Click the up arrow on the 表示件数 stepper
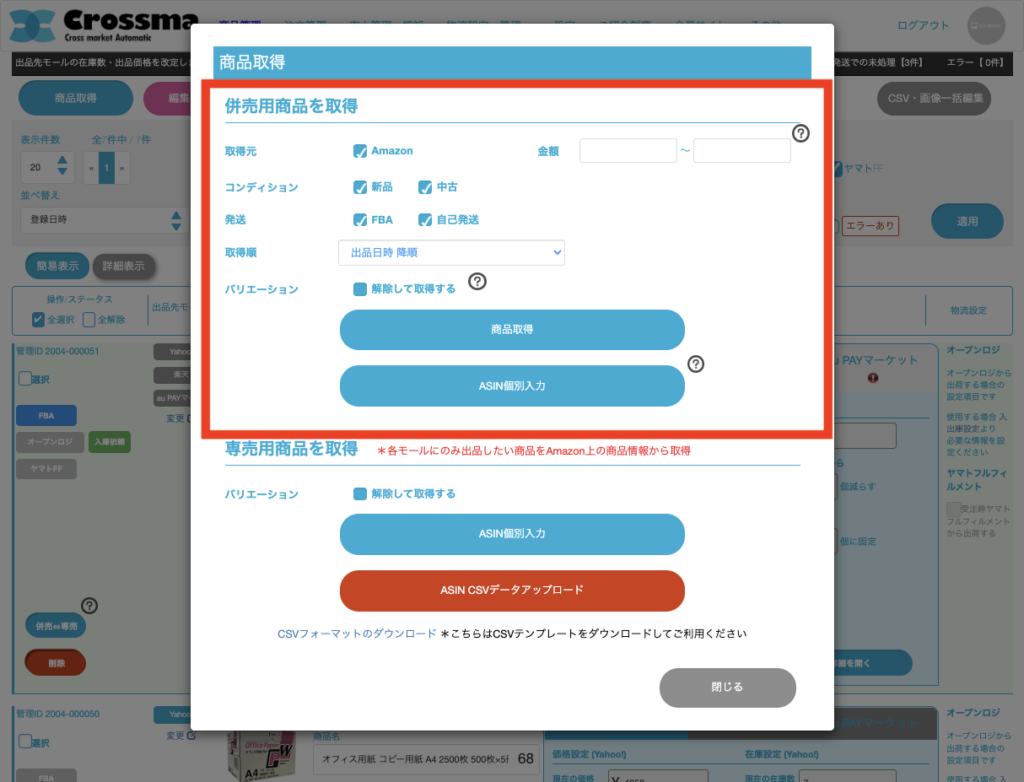The image size is (1024, 782). pos(60,160)
